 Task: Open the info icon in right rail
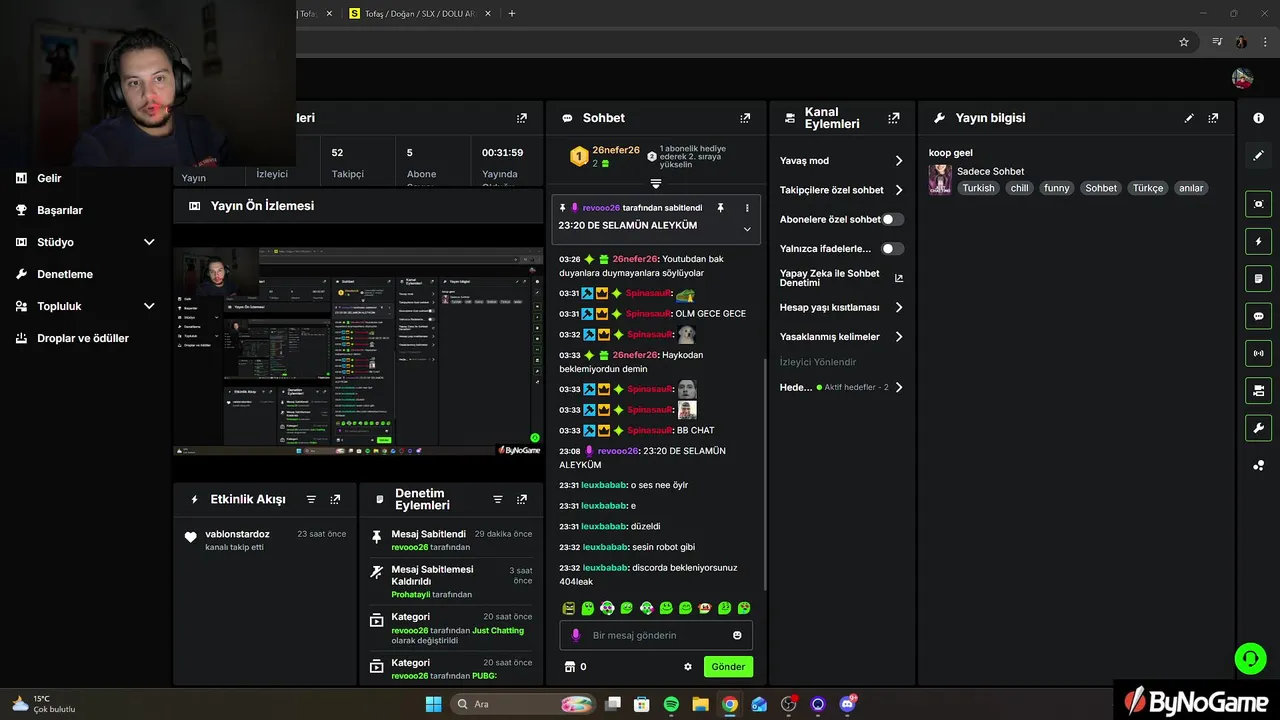[1258, 118]
